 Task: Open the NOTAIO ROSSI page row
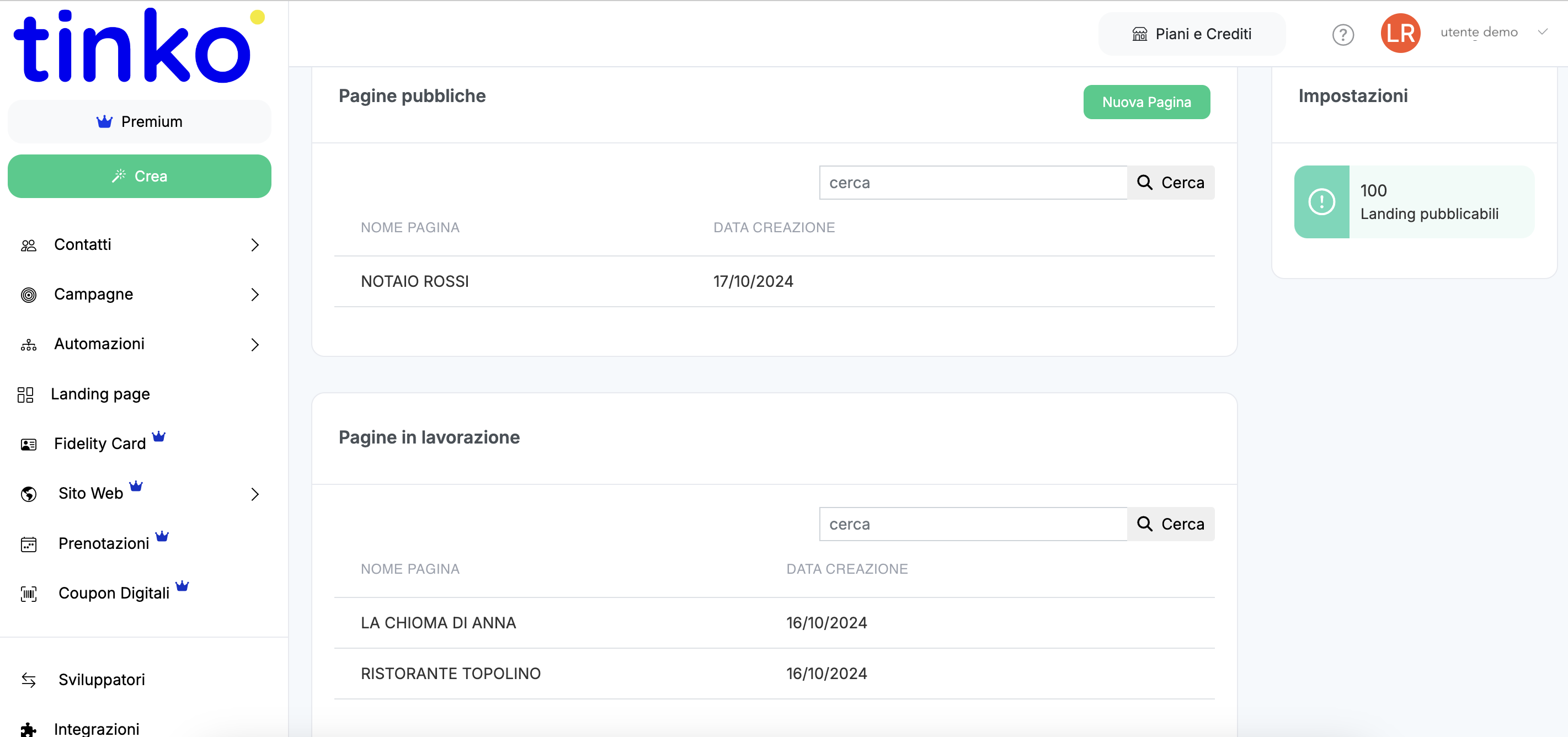(774, 281)
